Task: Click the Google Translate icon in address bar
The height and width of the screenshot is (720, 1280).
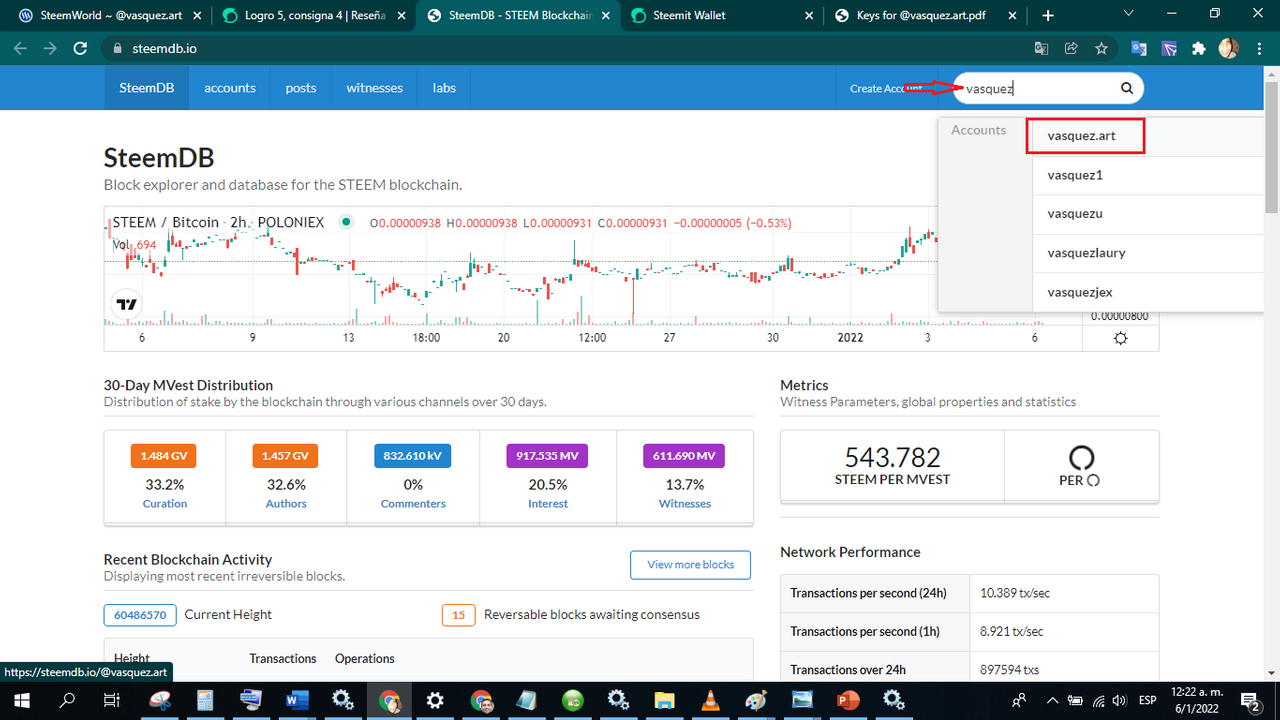Action: pyautogui.click(x=1041, y=48)
